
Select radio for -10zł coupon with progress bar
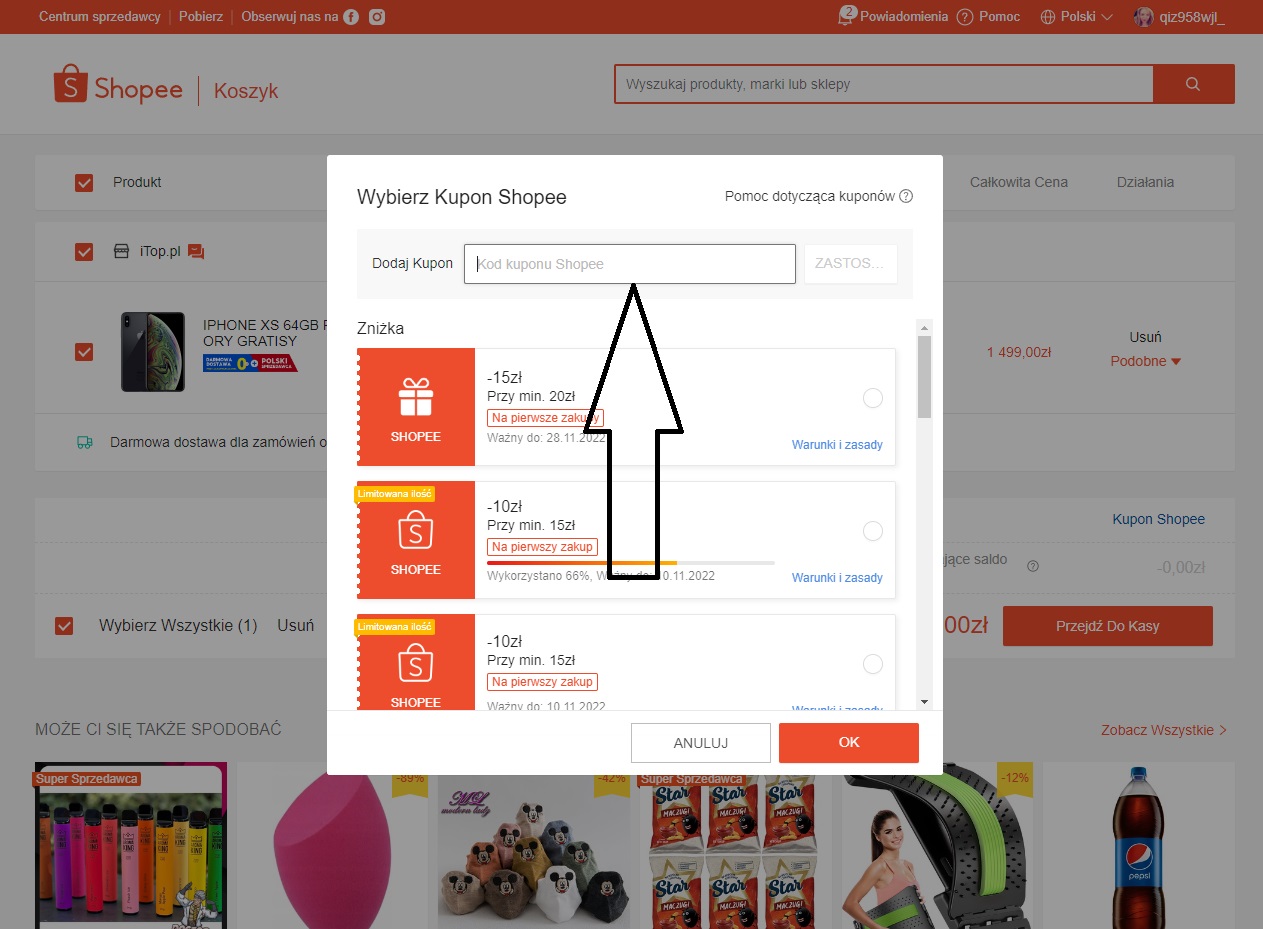coord(873,531)
